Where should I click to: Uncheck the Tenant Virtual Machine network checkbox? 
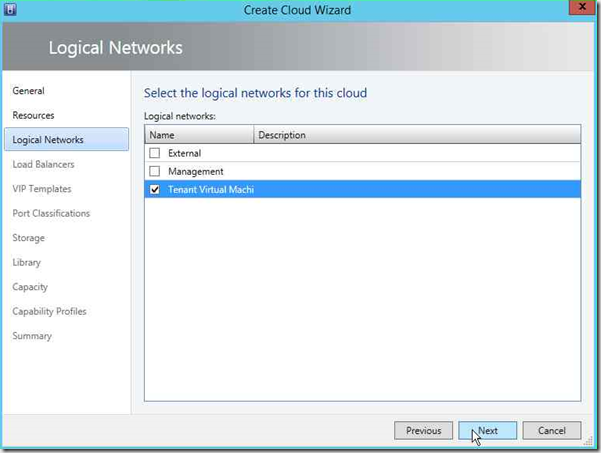(x=154, y=190)
